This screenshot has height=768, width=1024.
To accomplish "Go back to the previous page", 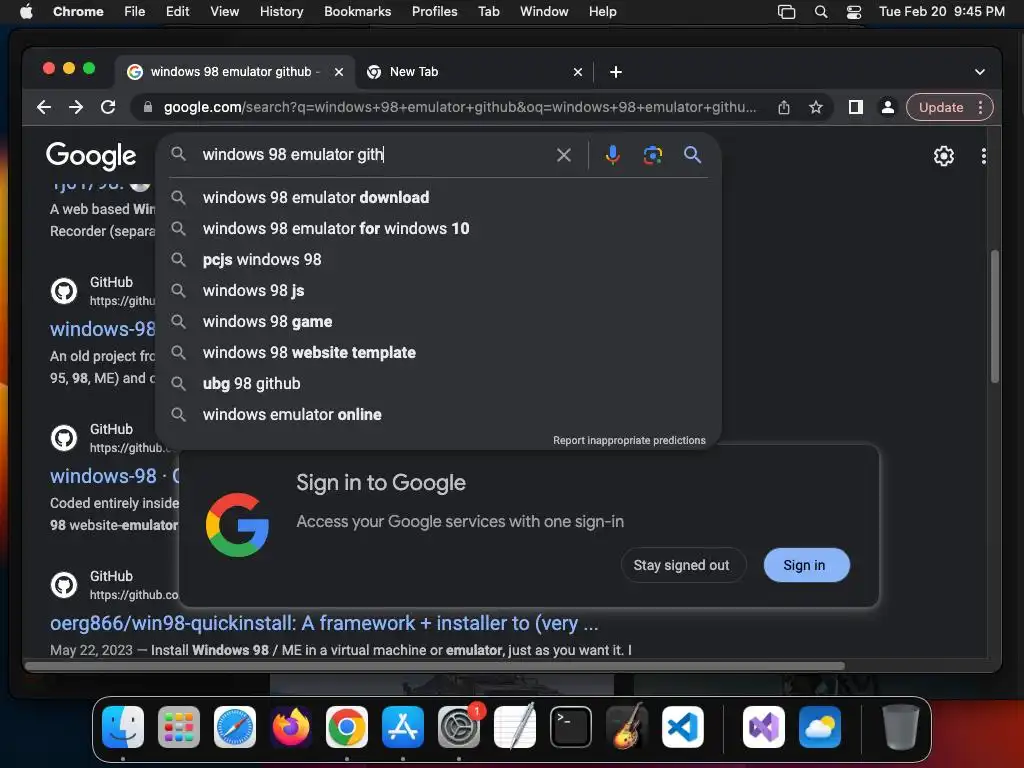I will click(44, 107).
